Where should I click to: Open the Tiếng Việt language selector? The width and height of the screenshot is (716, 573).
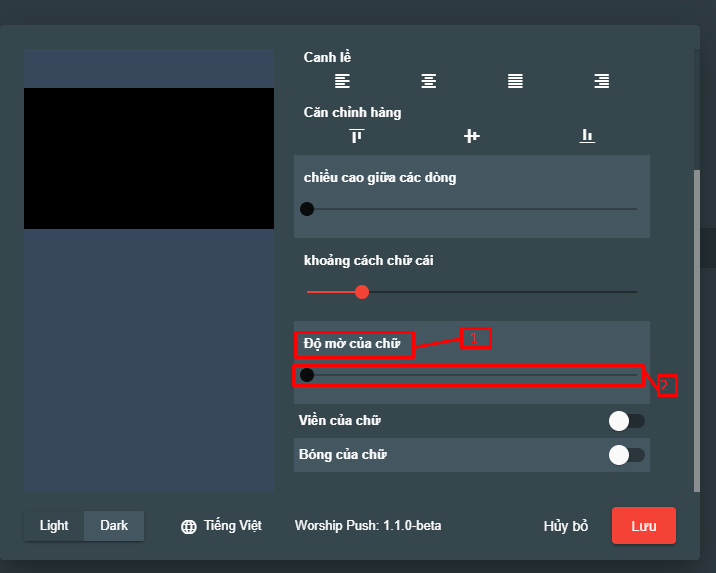221,526
